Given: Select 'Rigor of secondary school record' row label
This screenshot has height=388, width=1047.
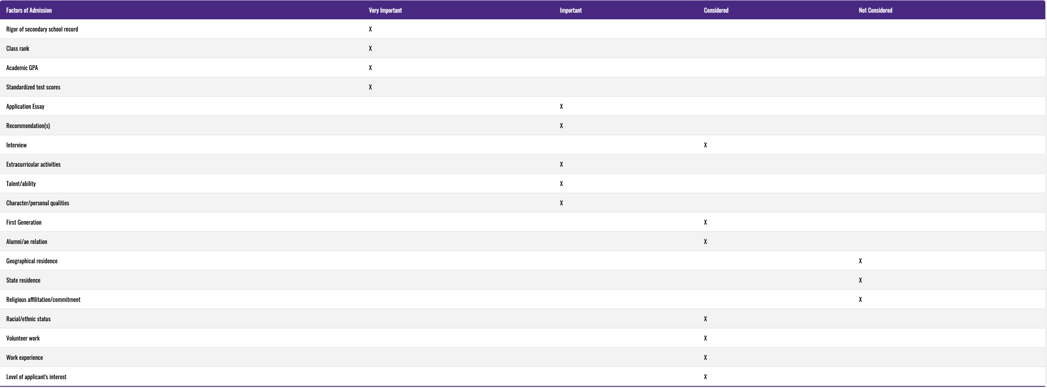Looking at the screenshot, I should pos(42,29).
